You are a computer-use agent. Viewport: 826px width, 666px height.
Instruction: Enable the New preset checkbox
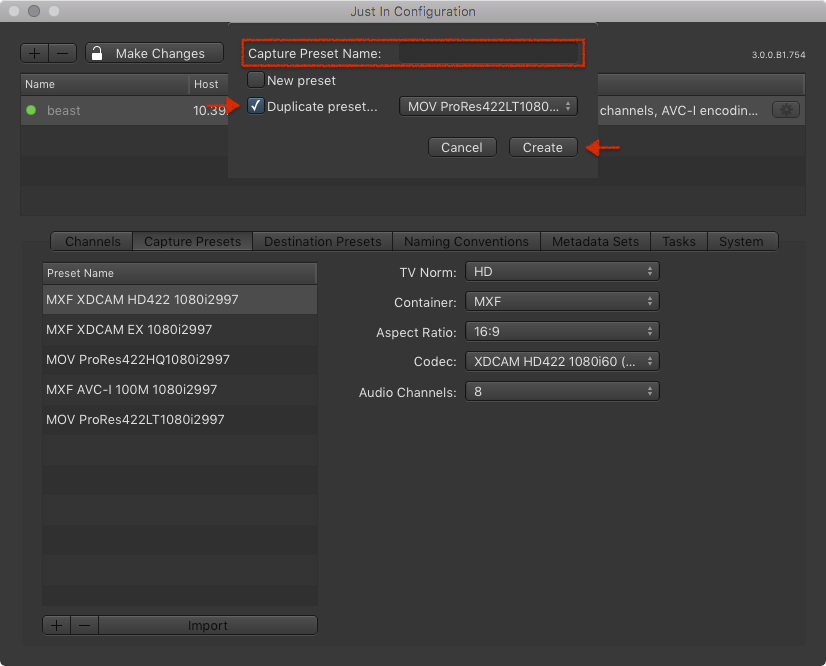[x=256, y=80]
